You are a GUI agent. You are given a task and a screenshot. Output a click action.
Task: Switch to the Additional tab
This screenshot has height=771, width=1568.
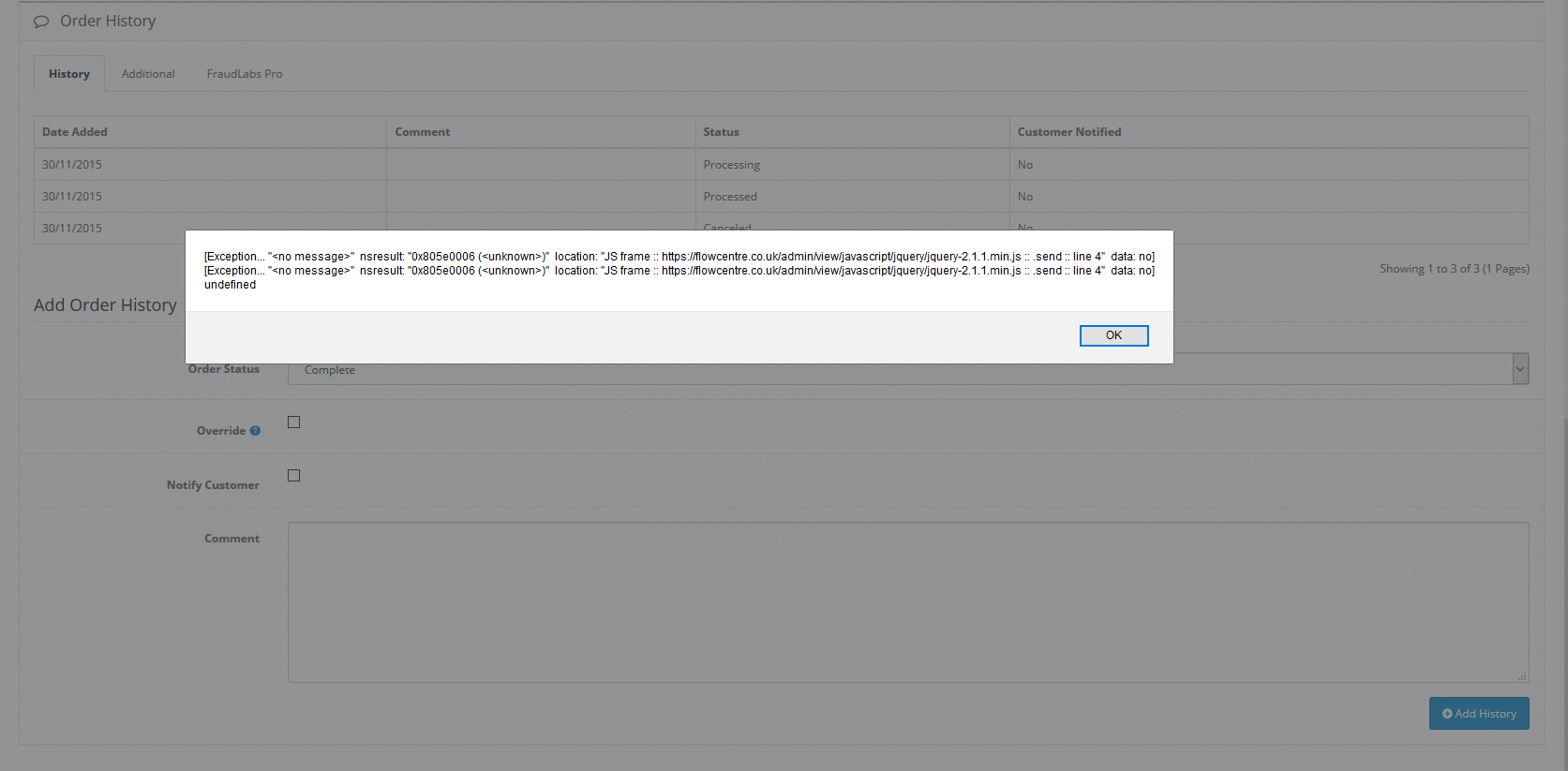(148, 74)
